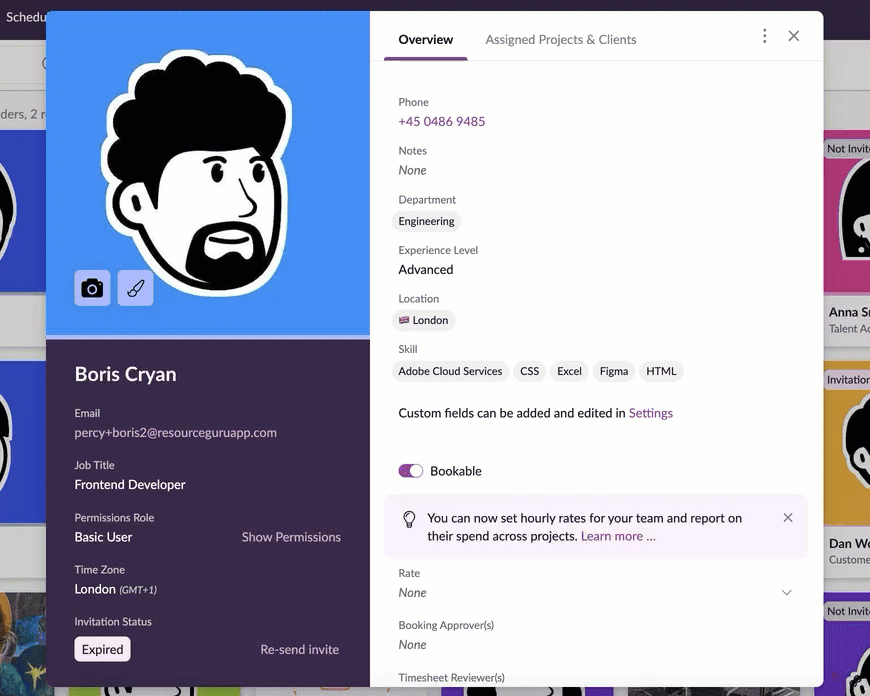Open the paintbrush color customization icon
The height and width of the screenshot is (696, 870).
point(135,288)
